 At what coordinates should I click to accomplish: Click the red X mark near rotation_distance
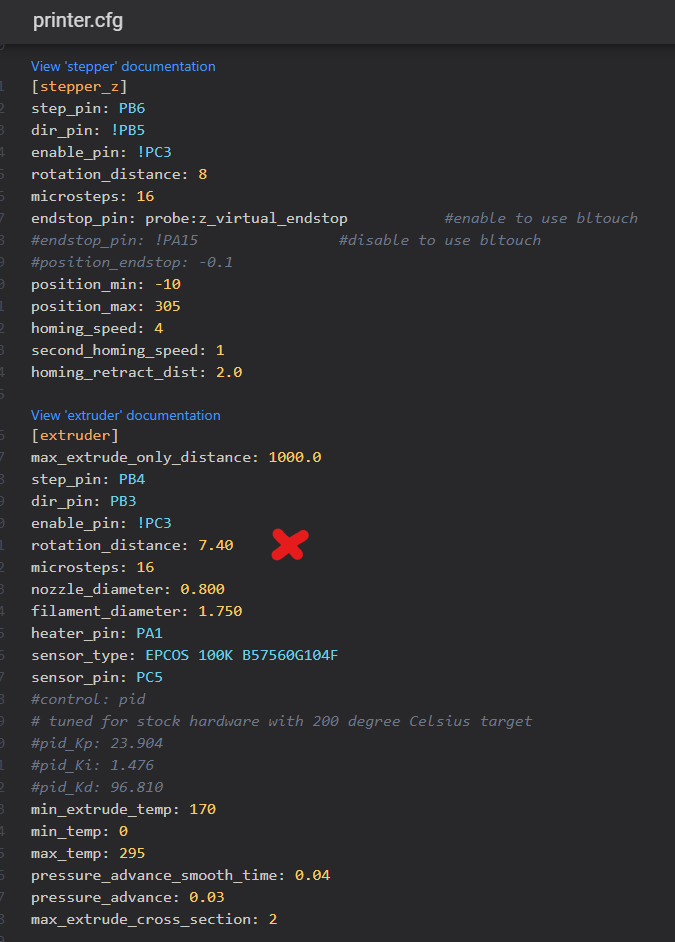click(290, 544)
